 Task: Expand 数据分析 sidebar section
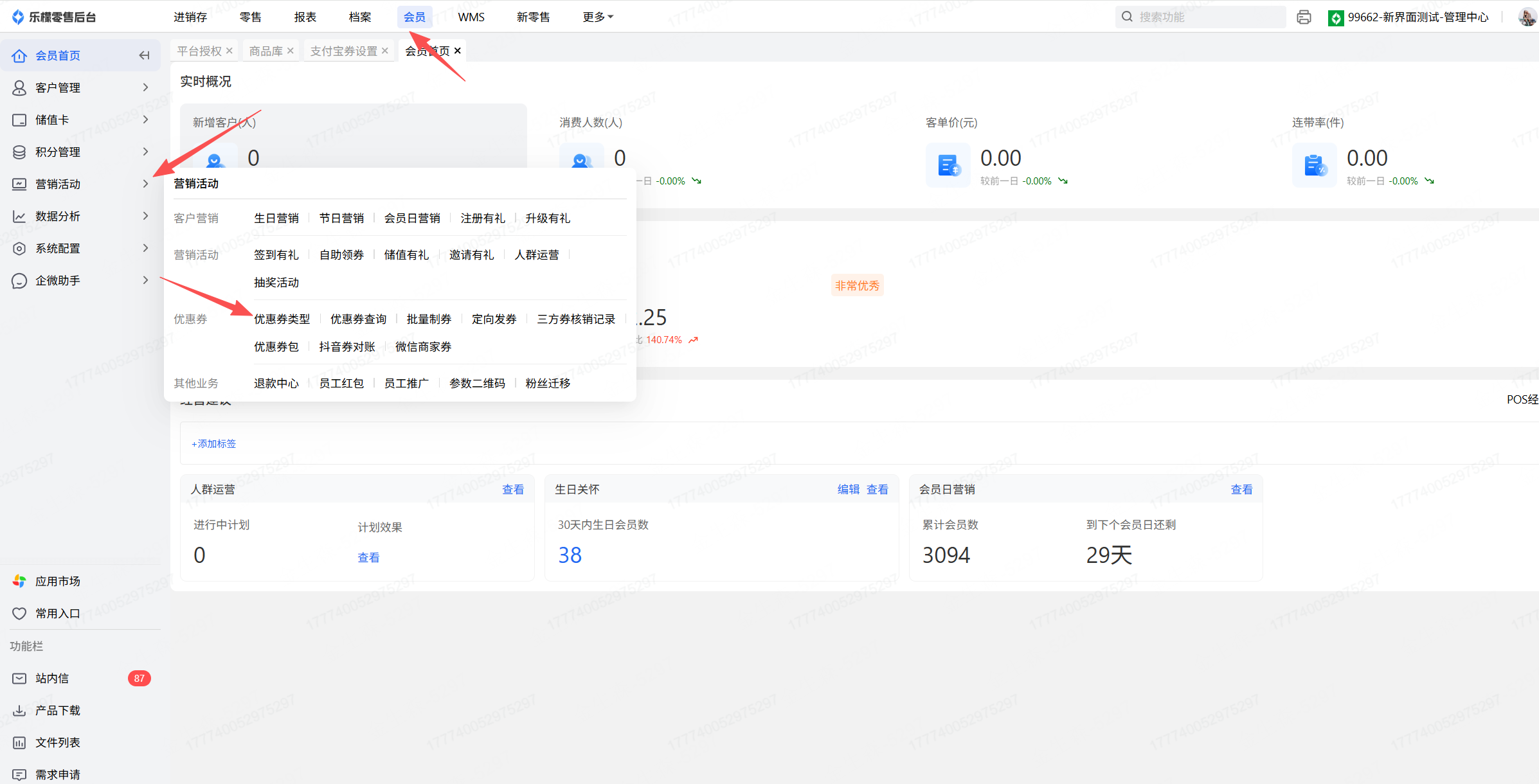[145, 216]
